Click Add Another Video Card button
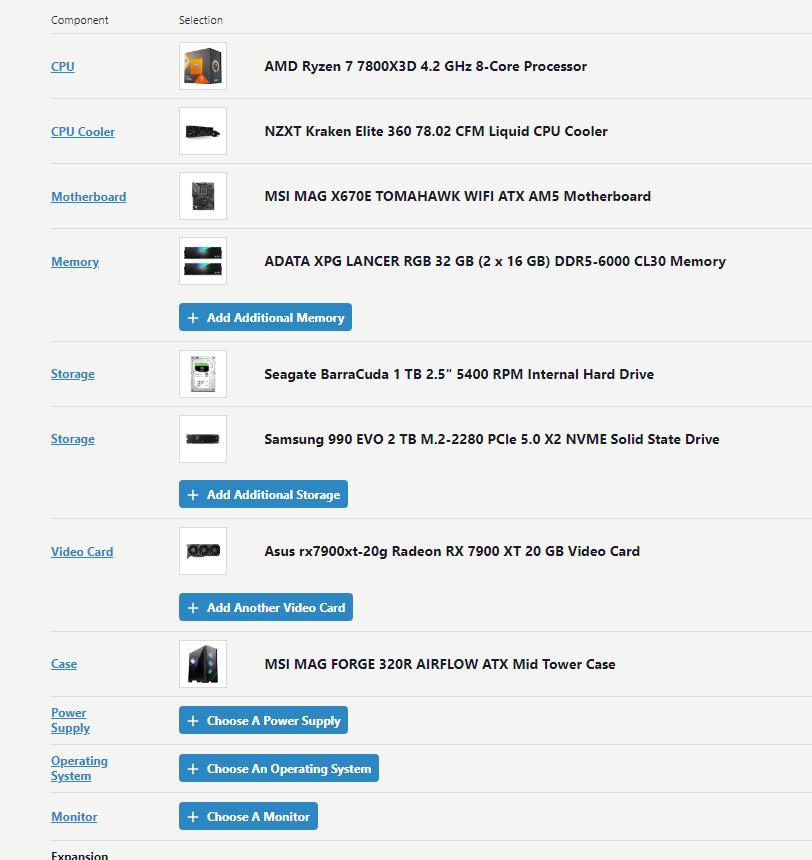812x860 pixels. coord(266,607)
